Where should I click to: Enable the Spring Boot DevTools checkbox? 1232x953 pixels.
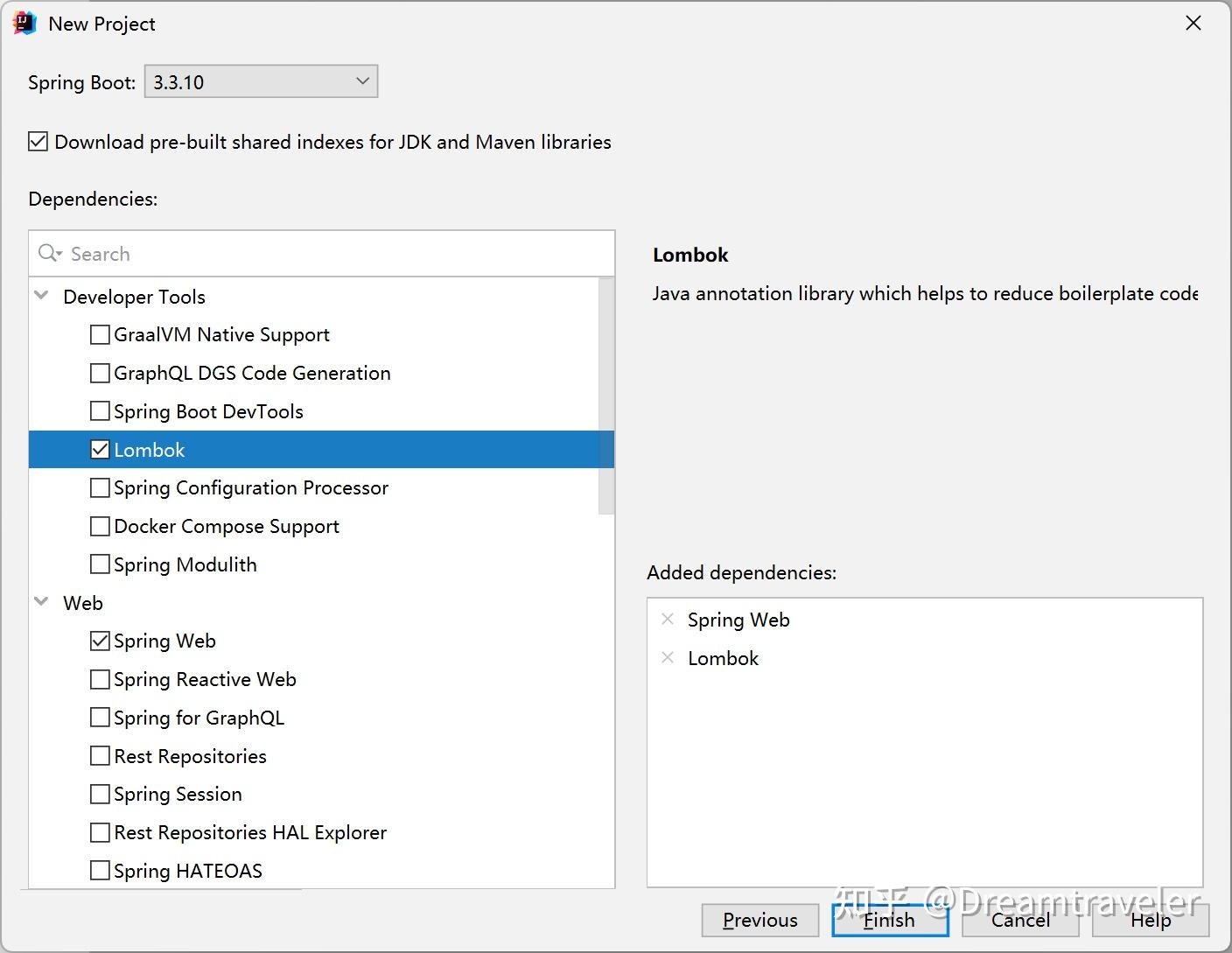pyautogui.click(x=101, y=411)
